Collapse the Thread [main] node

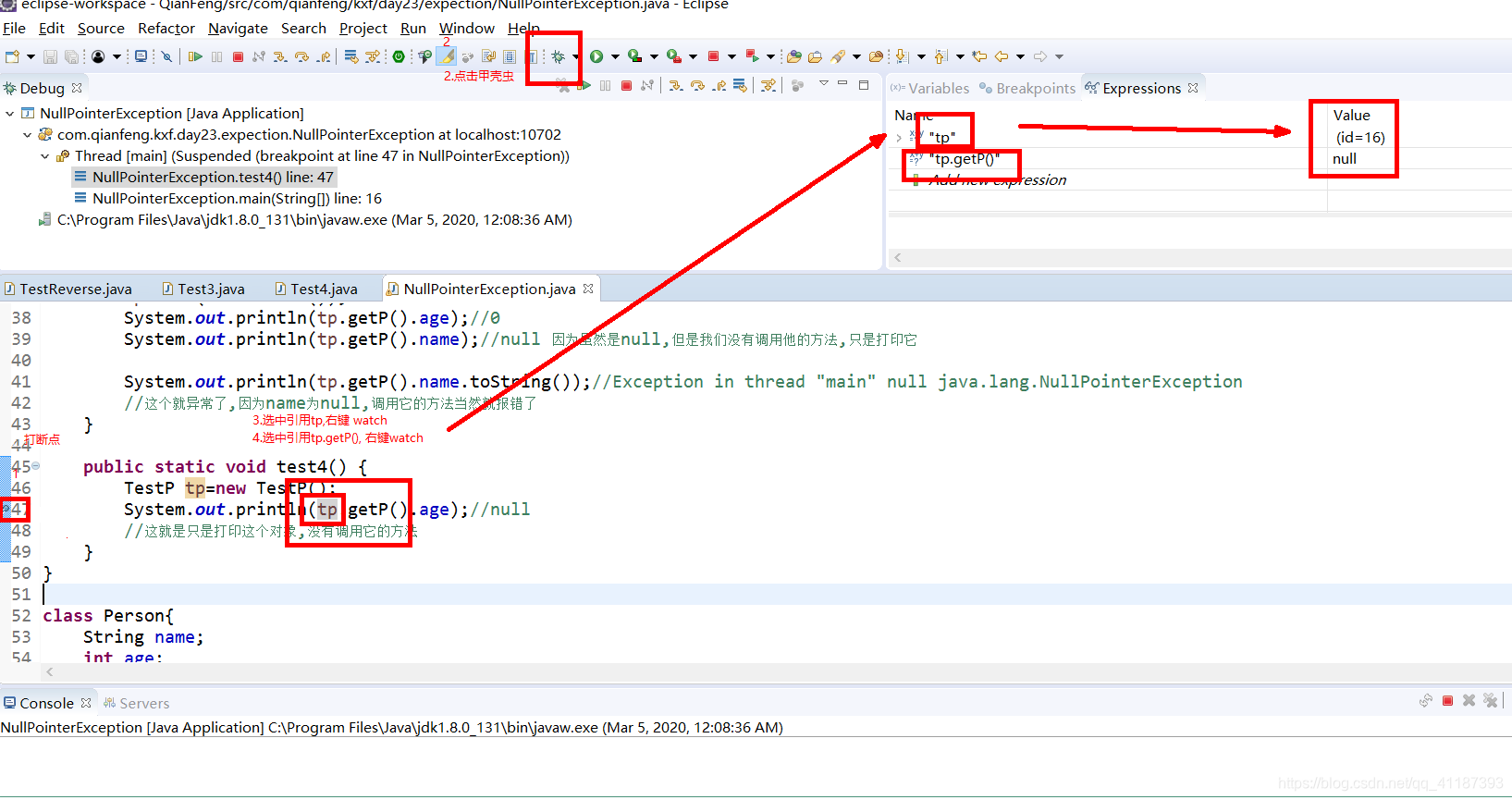[x=45, y=155]
